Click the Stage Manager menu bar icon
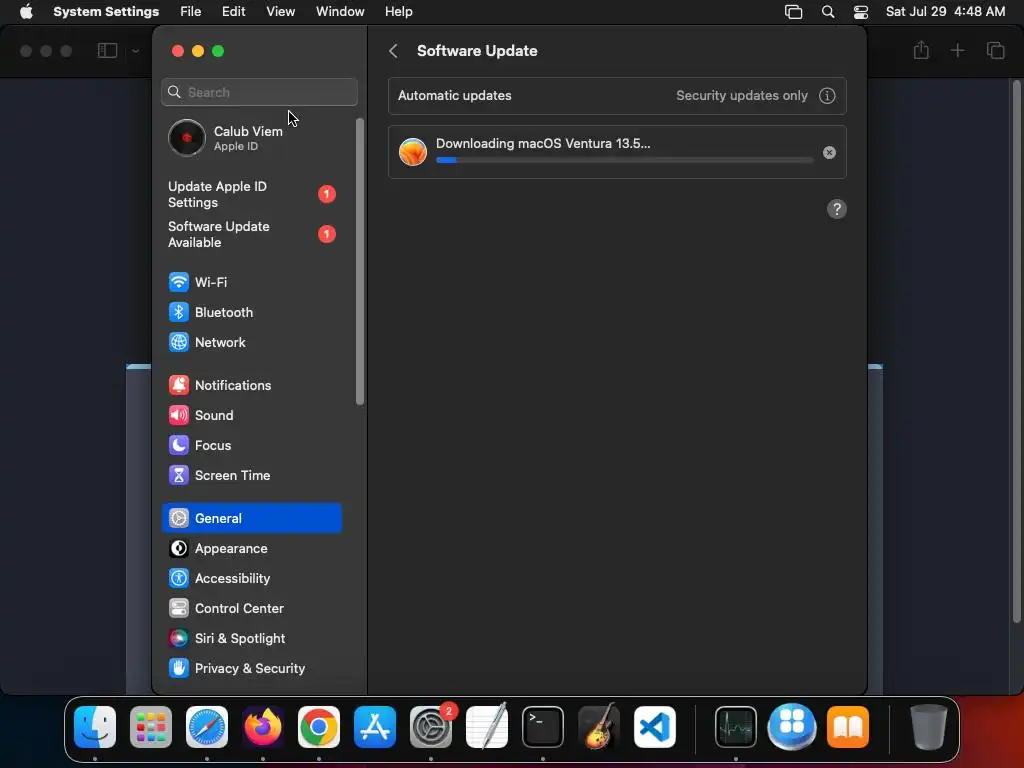 pyautogui.click(x=793, y=12)
